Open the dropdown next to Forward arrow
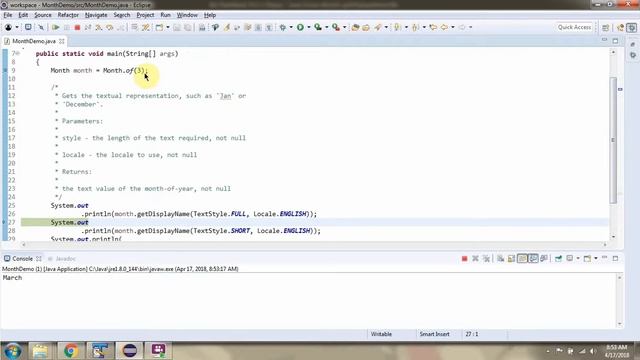Image resolution: width=640 pixels, height=360 pixels. pyautogui.click(x=470, y=27)
